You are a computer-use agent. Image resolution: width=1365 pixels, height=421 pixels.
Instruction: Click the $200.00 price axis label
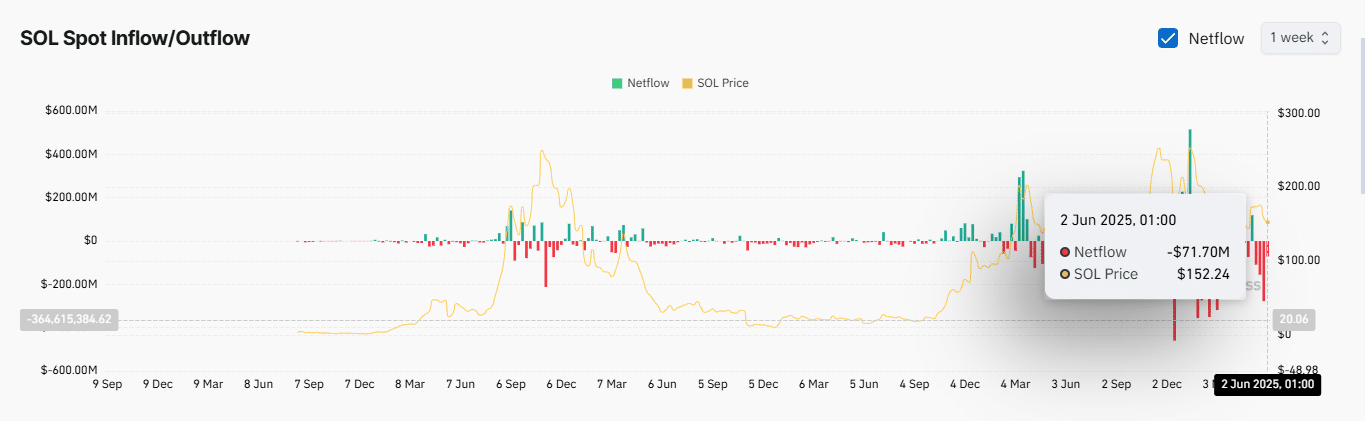click(x=1300, y=186)
